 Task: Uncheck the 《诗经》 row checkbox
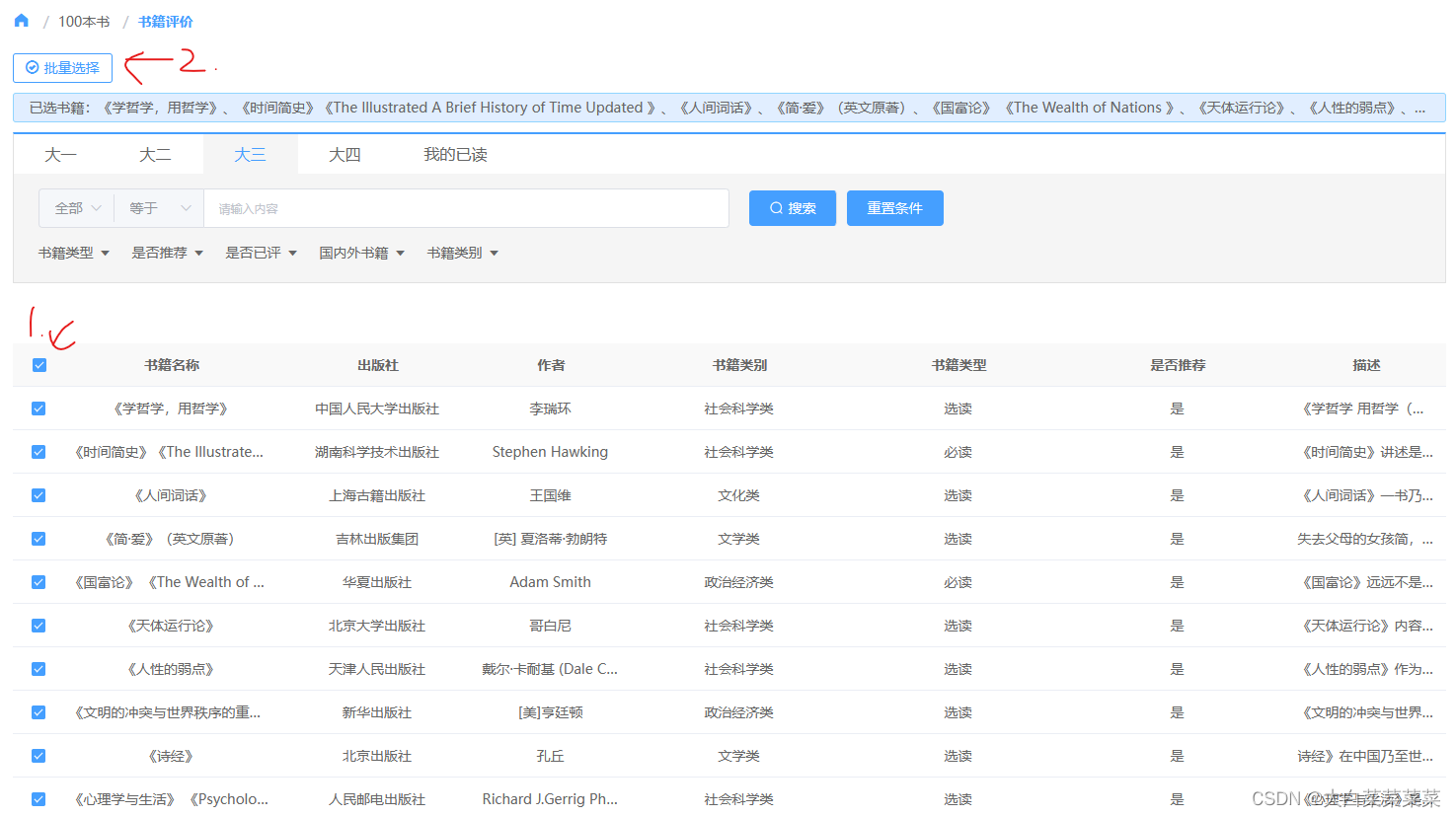(38, 756)
